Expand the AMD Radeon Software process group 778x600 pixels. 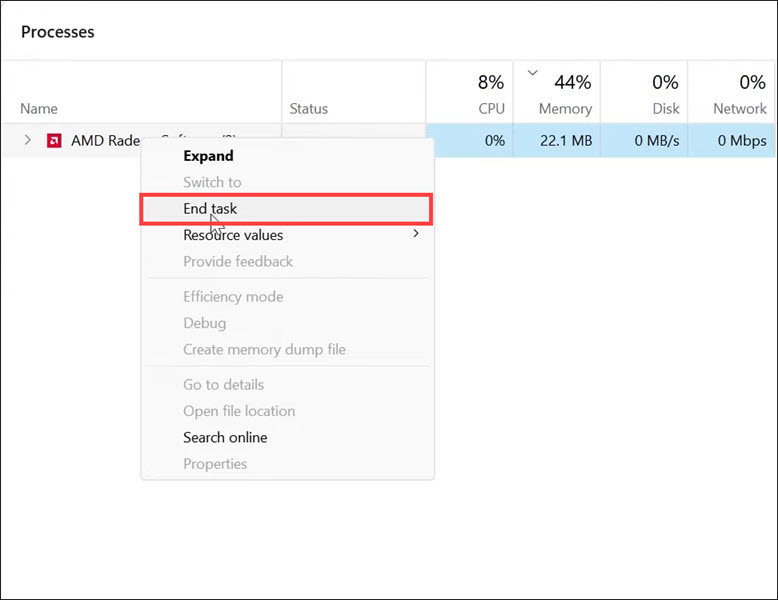(28, 141)
